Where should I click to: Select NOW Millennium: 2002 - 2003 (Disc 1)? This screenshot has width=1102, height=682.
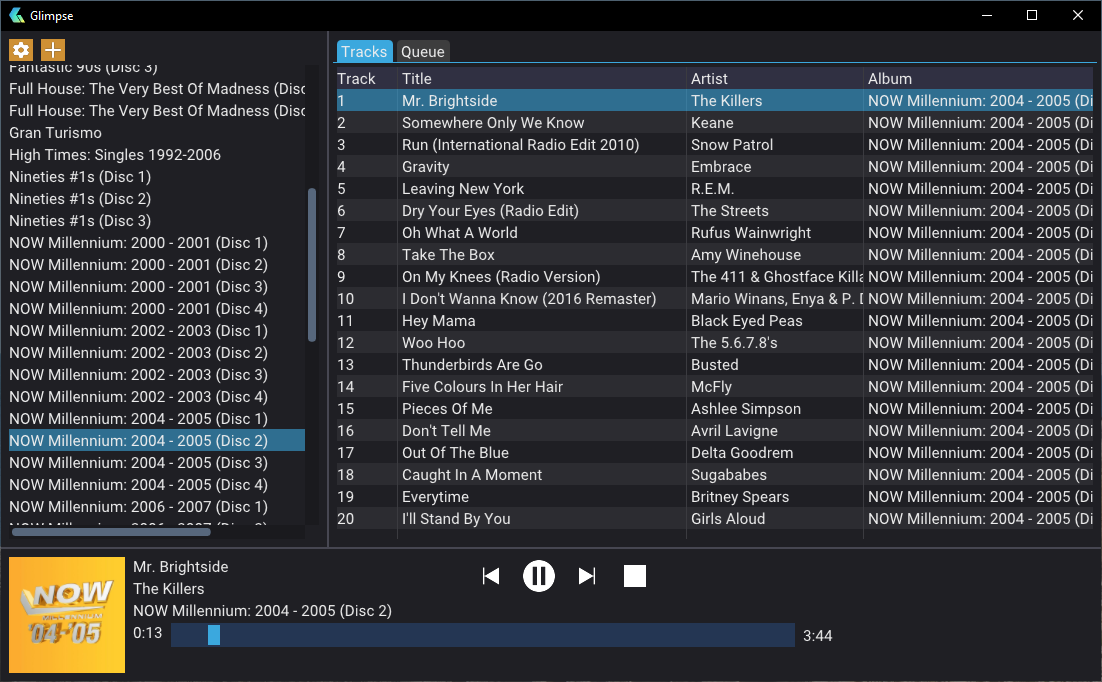(x=157, y=330)
